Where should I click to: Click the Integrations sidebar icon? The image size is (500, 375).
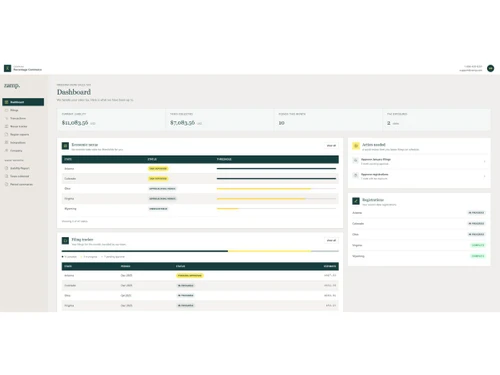tap(6, 143)
